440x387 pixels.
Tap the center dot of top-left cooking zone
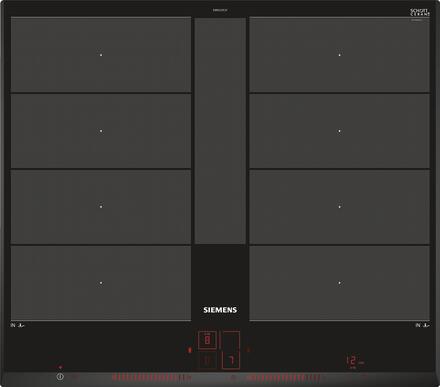pos(101,55)
